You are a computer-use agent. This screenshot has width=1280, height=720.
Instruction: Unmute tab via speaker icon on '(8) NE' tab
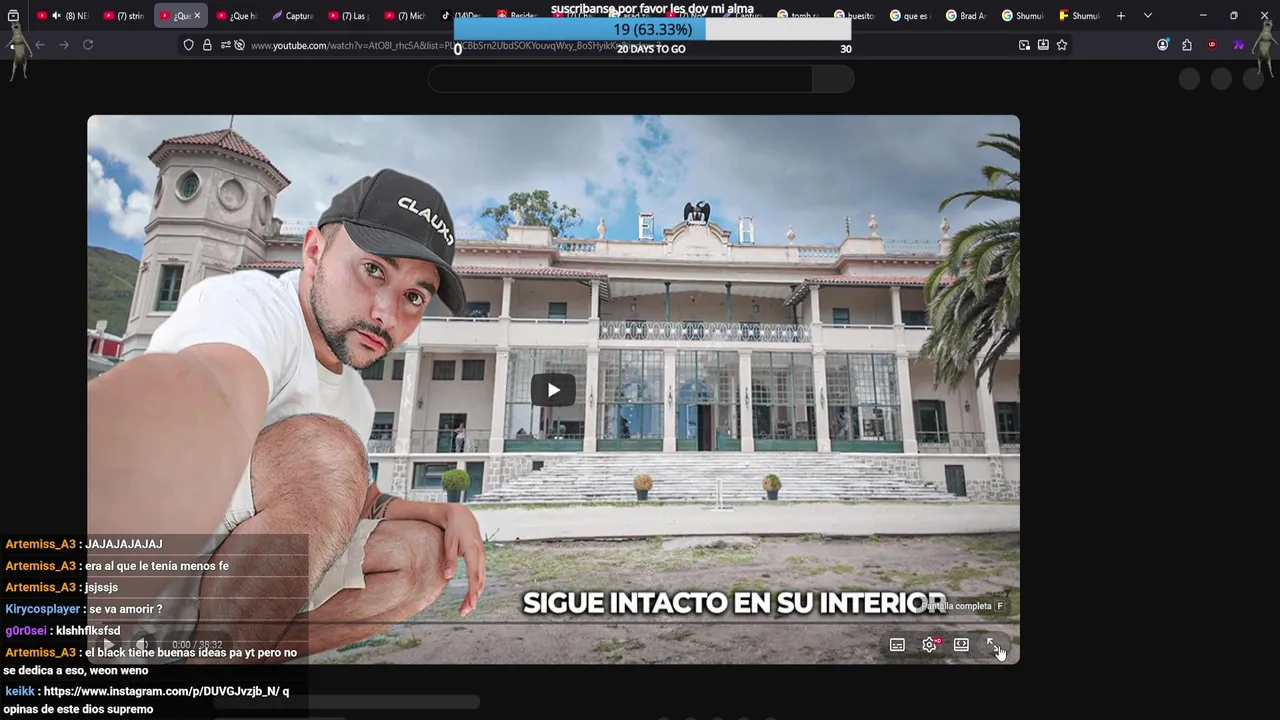pyautogui.click(x=56, y=16)
